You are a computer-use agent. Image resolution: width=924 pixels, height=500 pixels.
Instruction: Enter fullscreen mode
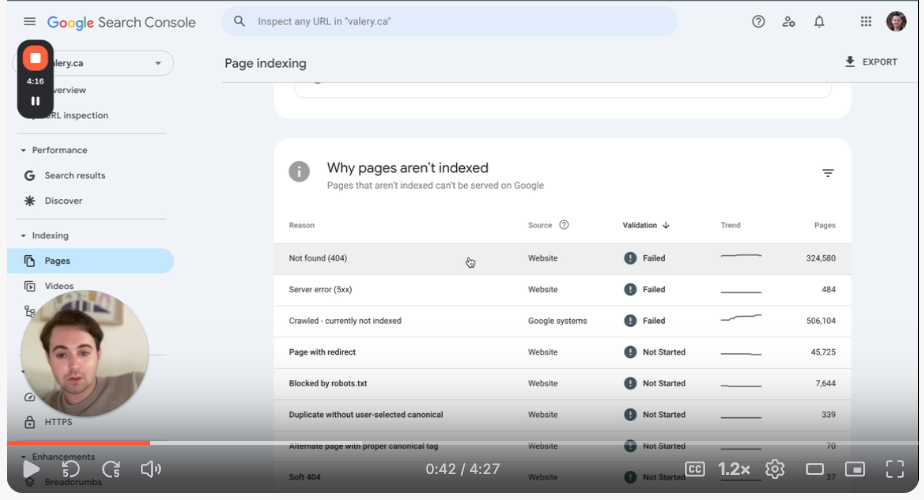[x=895, y=469]
